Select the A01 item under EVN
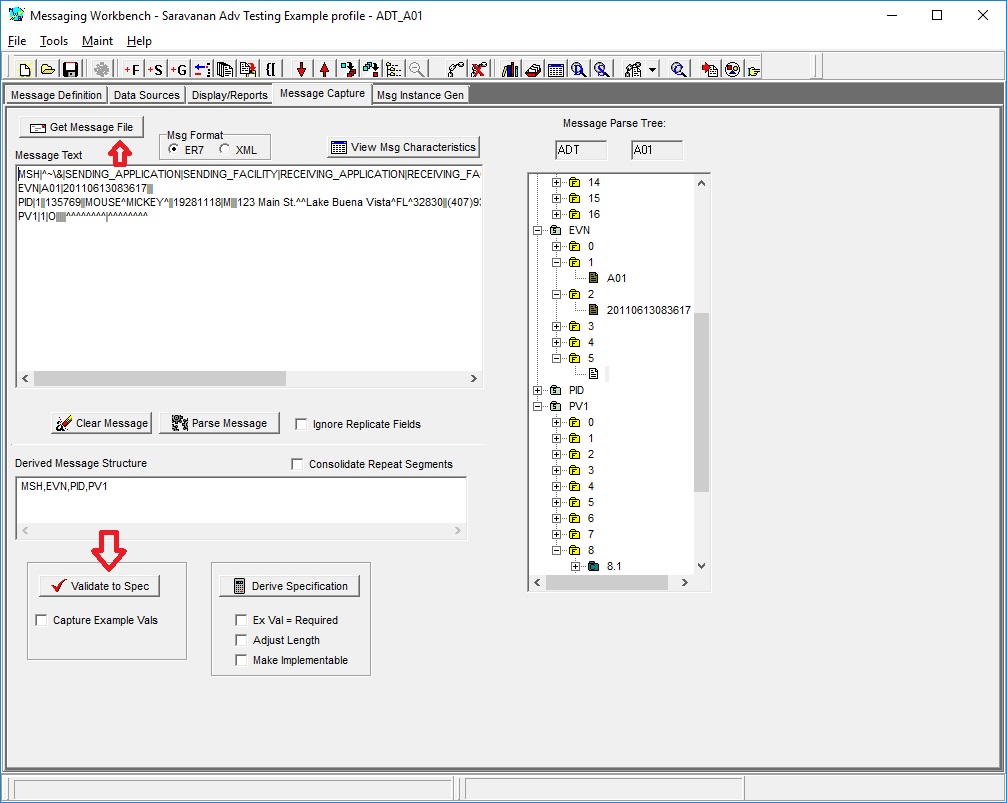 point(617,278)
